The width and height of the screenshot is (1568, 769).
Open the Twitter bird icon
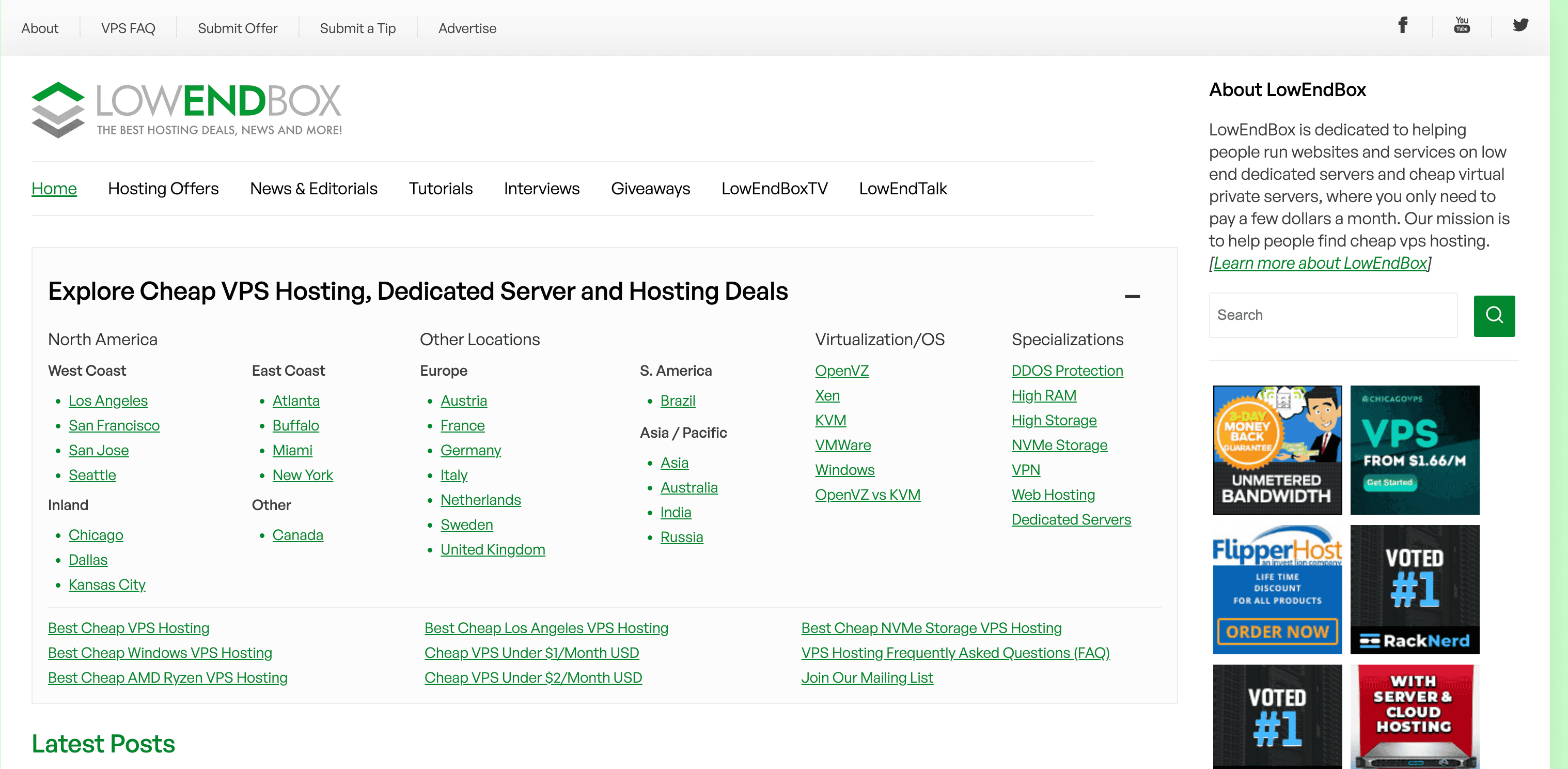pos(1520,25)
